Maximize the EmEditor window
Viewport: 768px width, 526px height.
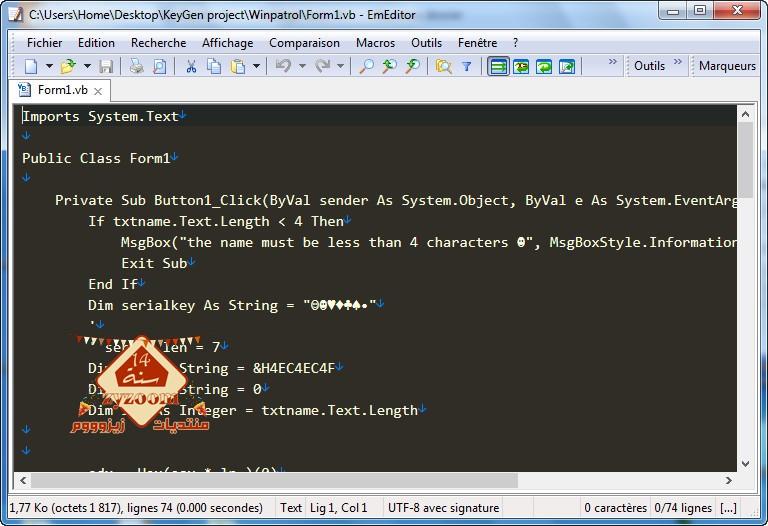(x=700, y=10)
